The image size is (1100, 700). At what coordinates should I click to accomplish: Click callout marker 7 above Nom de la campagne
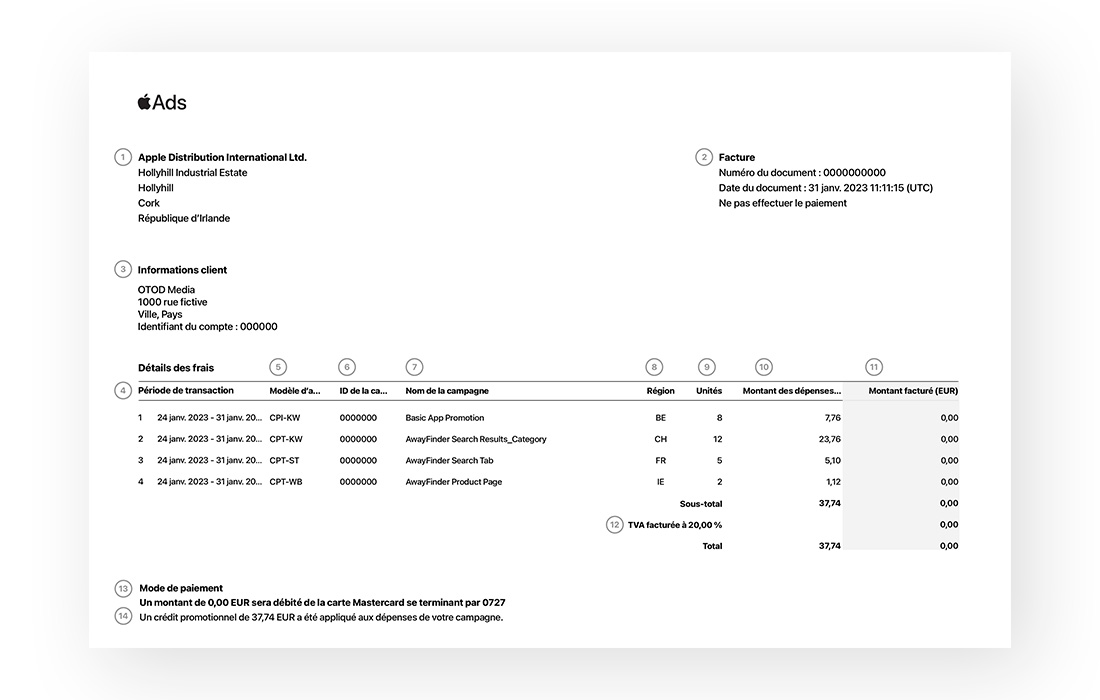414,367
